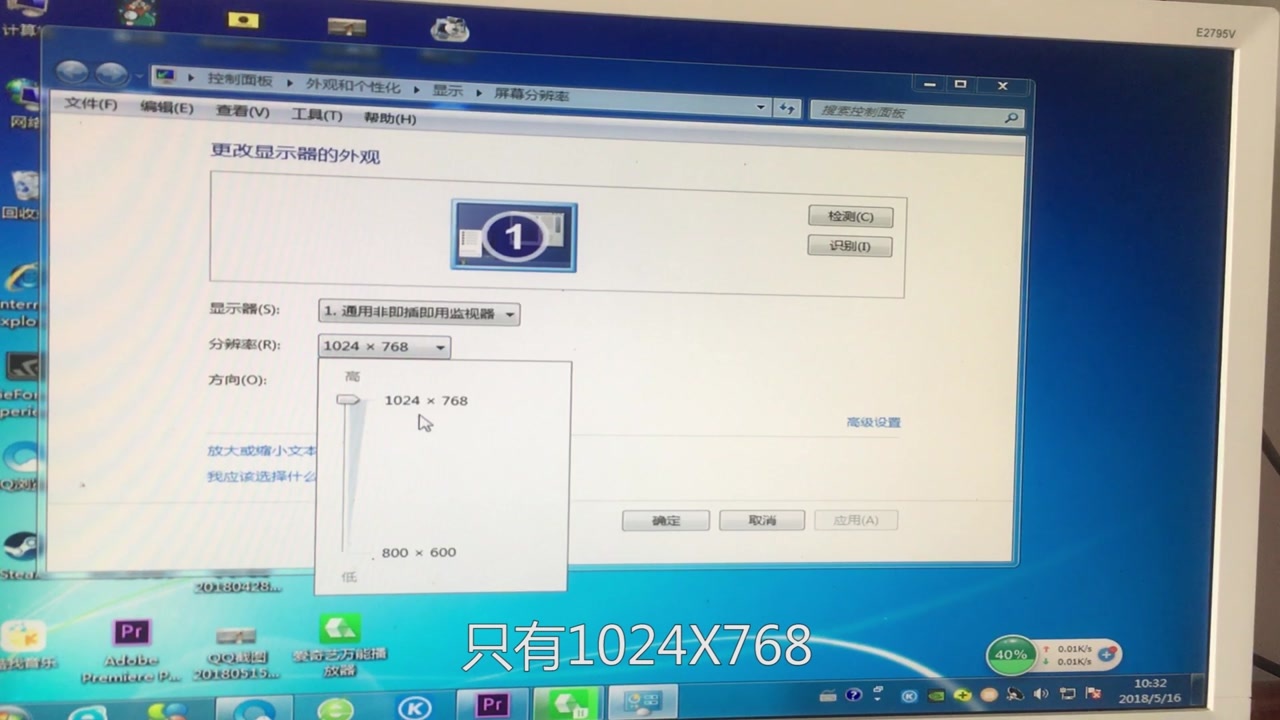Open recent pages dropdown beside nav arrows
The width and height of the screenshot is (1280, 720).
[x=138, y=76]
